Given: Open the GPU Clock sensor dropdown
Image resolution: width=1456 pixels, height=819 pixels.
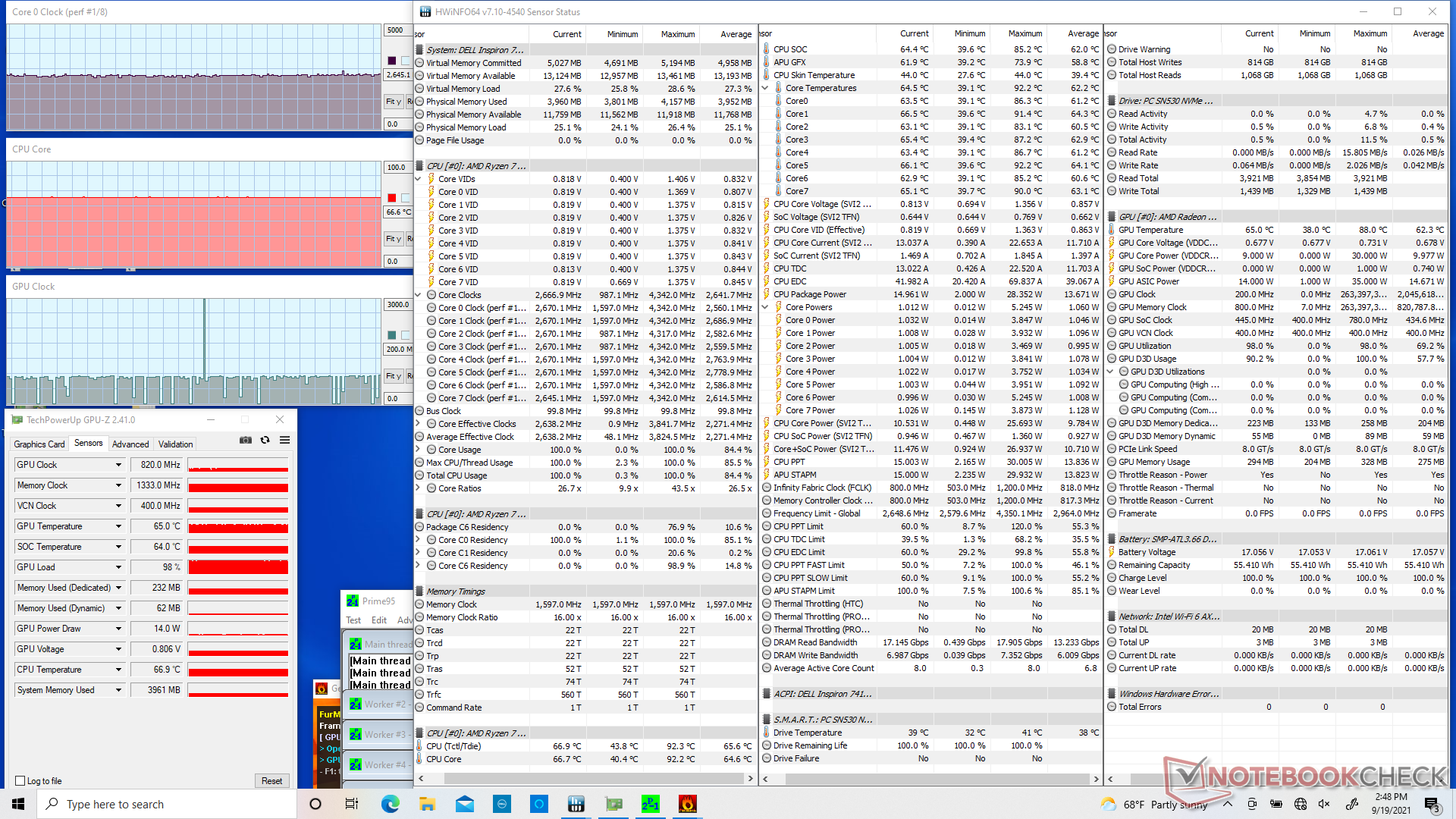Looking at the screenshot, I should click(x=118, y=465).
